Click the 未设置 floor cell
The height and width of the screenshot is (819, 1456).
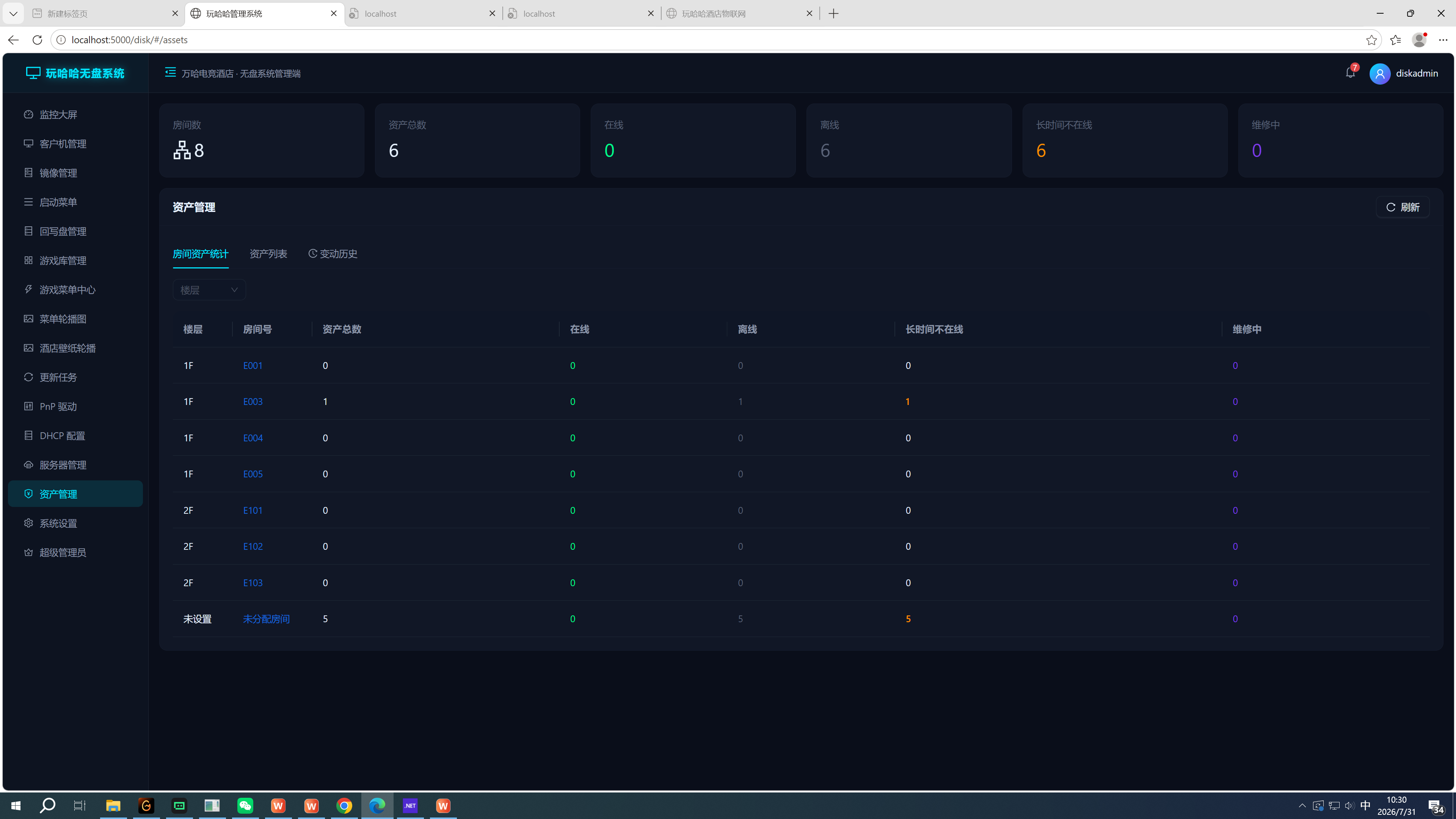197,619
